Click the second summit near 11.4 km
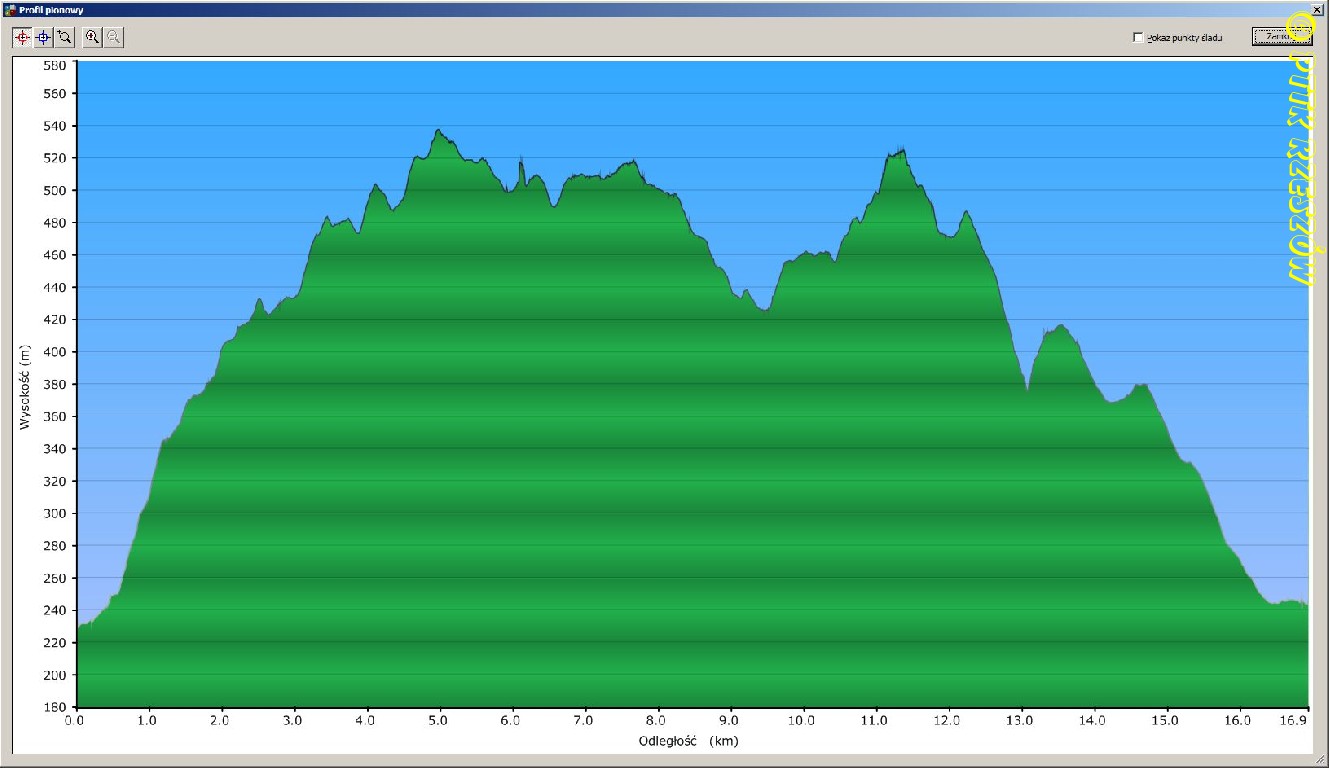The width and height of the screenshot is (1329, 768). pyautogui.click(x=902, y=152)
